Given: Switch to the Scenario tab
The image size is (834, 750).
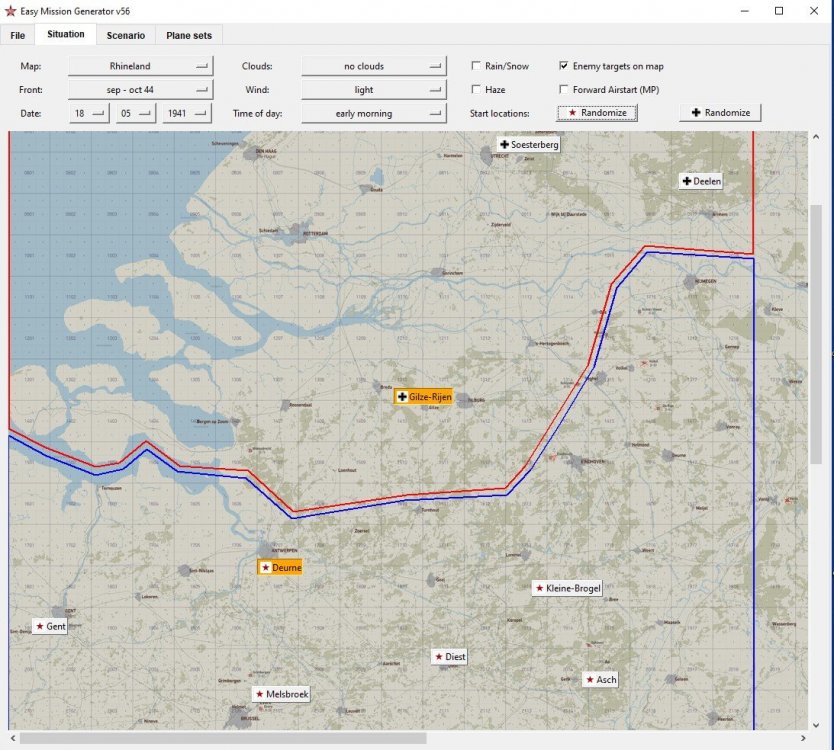Looking at the screenshot, I should pos(126,35).
